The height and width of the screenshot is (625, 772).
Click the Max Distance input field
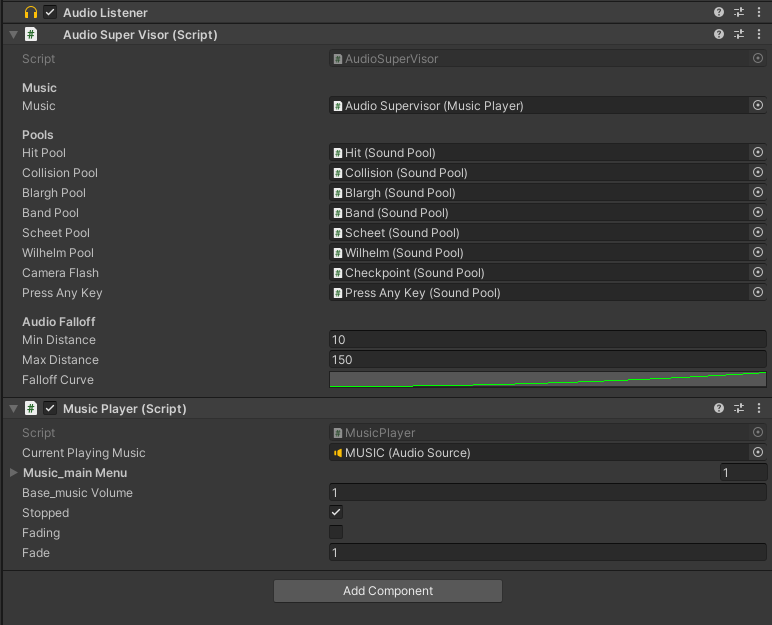pyautogui.click(x=547, y=360)
